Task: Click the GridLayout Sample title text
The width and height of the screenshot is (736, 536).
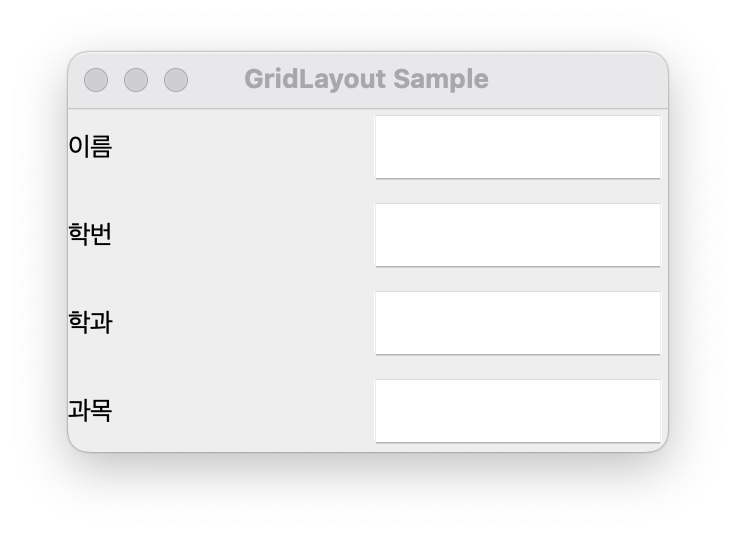Action: pos(367,79)
